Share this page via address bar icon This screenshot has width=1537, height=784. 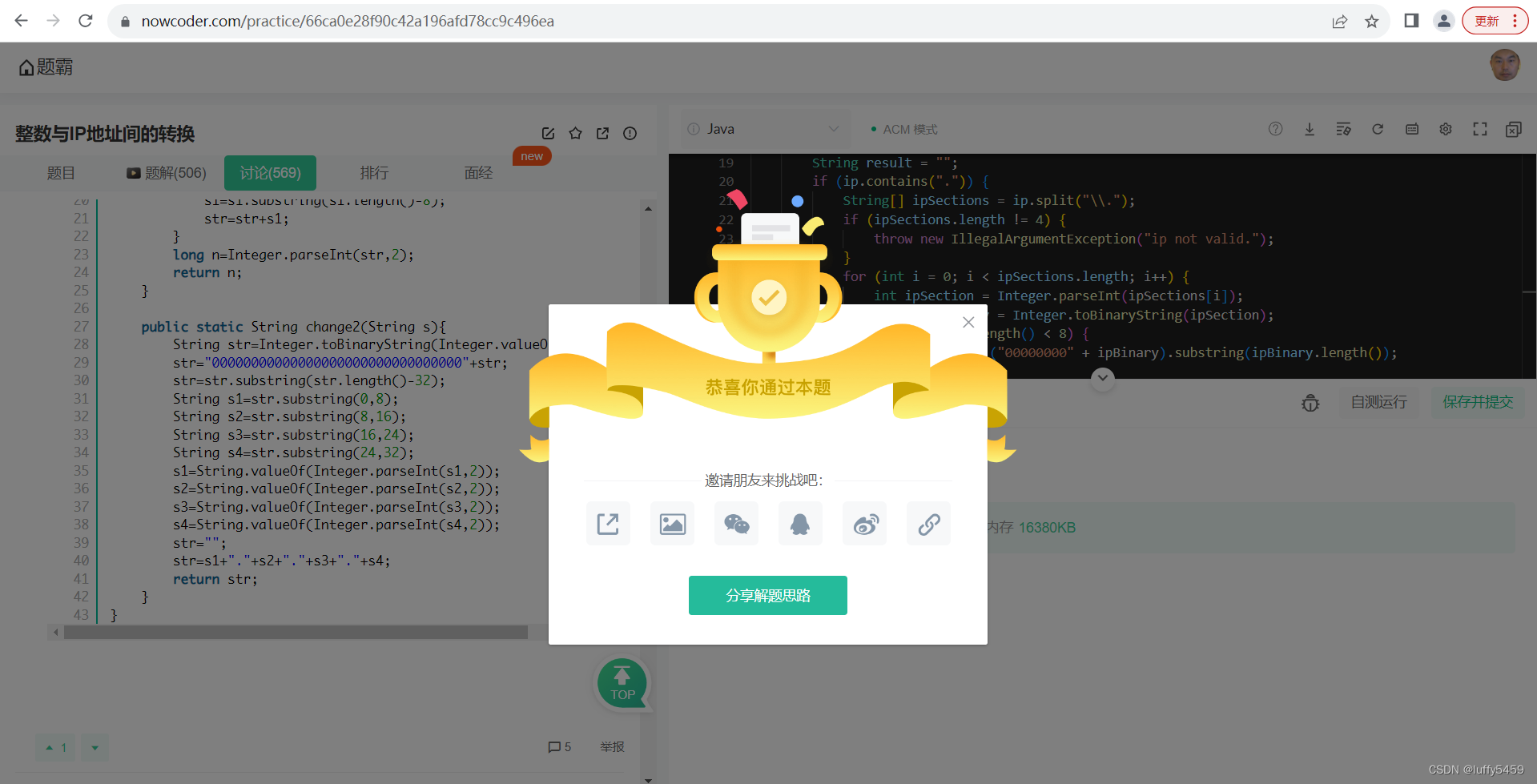coord(1340,22)
